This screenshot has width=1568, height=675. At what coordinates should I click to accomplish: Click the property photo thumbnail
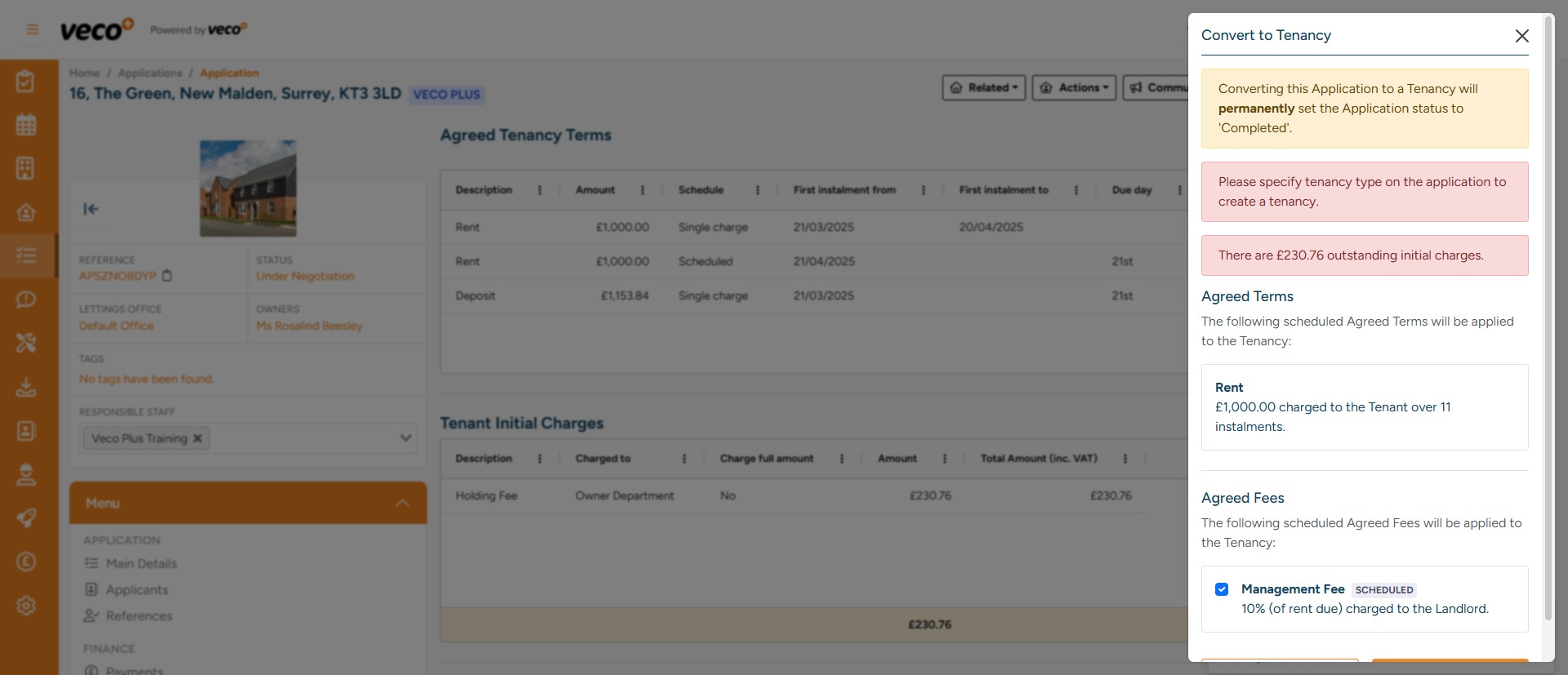[248, 189]
